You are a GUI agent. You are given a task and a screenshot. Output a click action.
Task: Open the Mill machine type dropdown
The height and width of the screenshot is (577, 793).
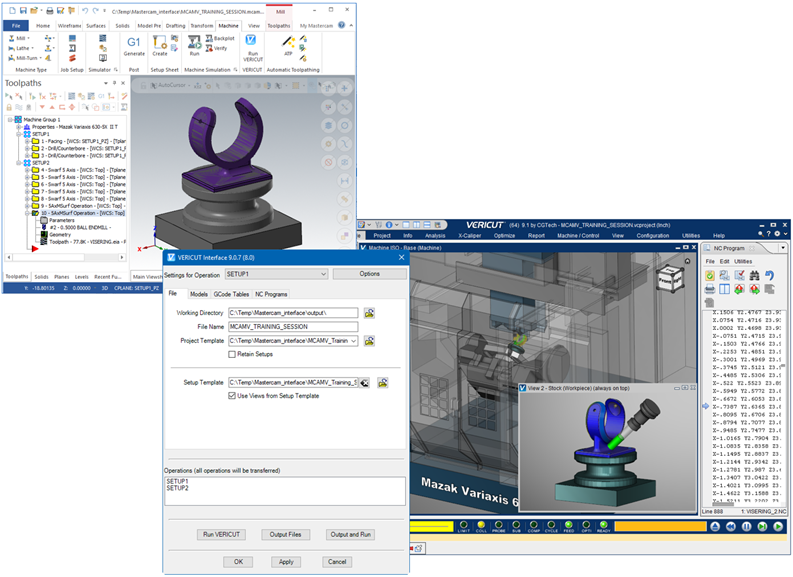(x=28, y=38)
